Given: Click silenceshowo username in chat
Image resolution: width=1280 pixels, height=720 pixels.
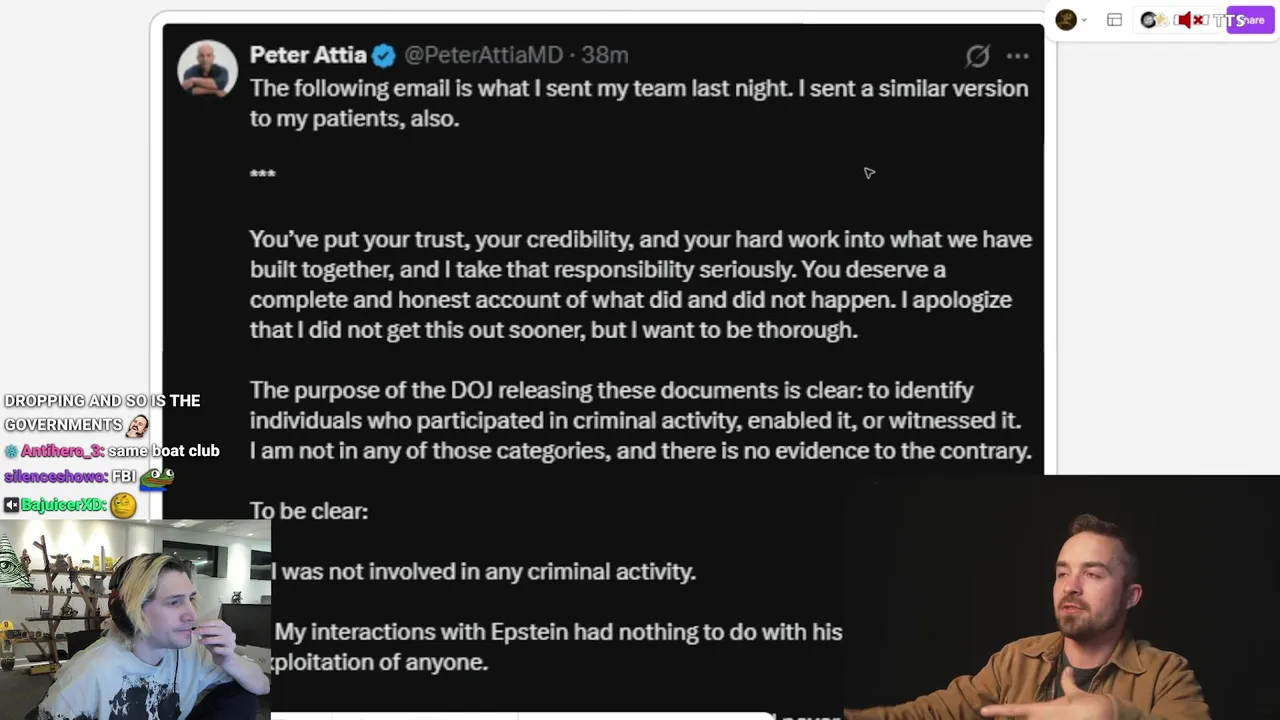Looking at the screenshot, I should 54,477.
